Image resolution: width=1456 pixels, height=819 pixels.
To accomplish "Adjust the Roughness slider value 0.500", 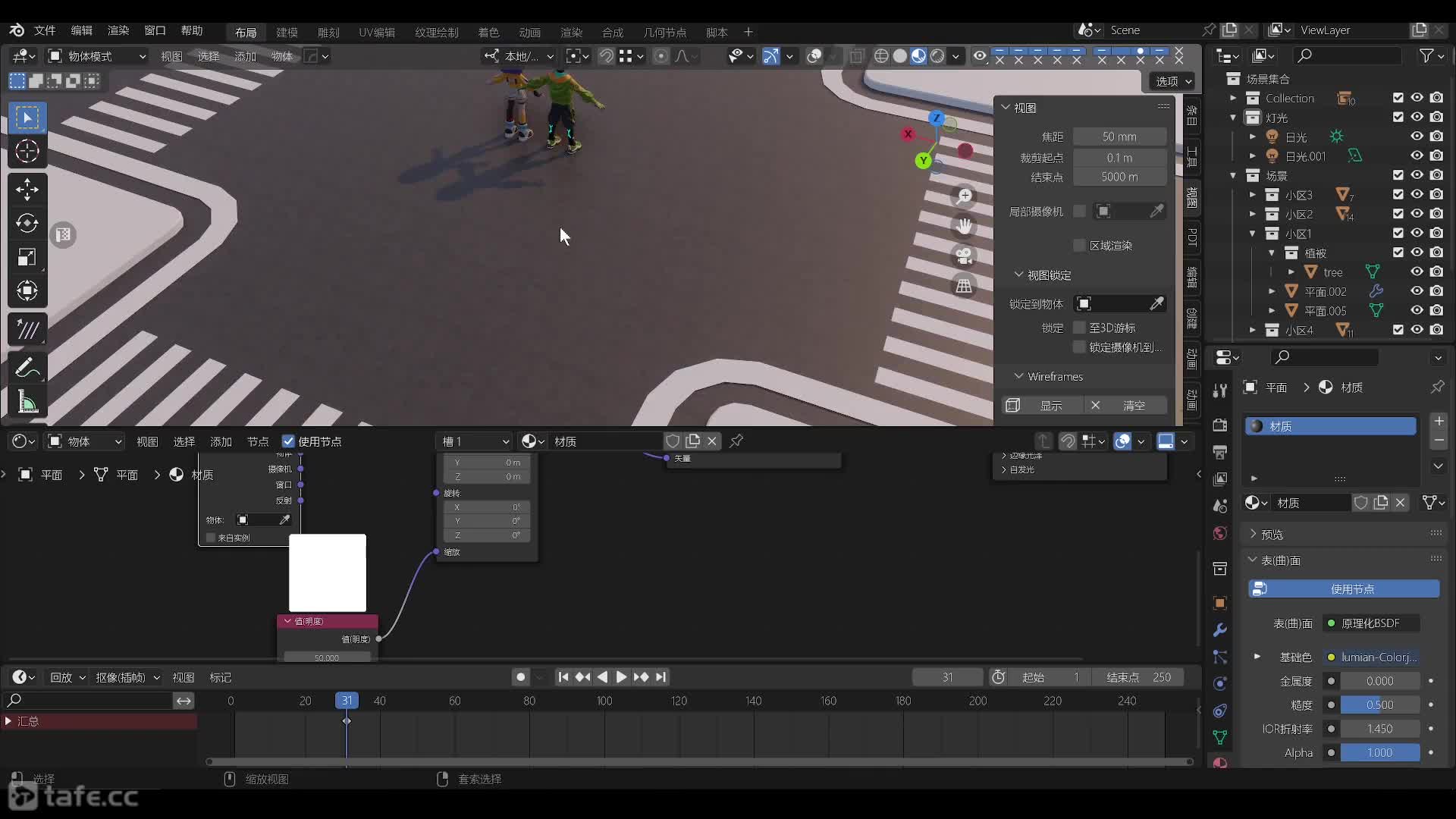I will [x=1379, y=705].
